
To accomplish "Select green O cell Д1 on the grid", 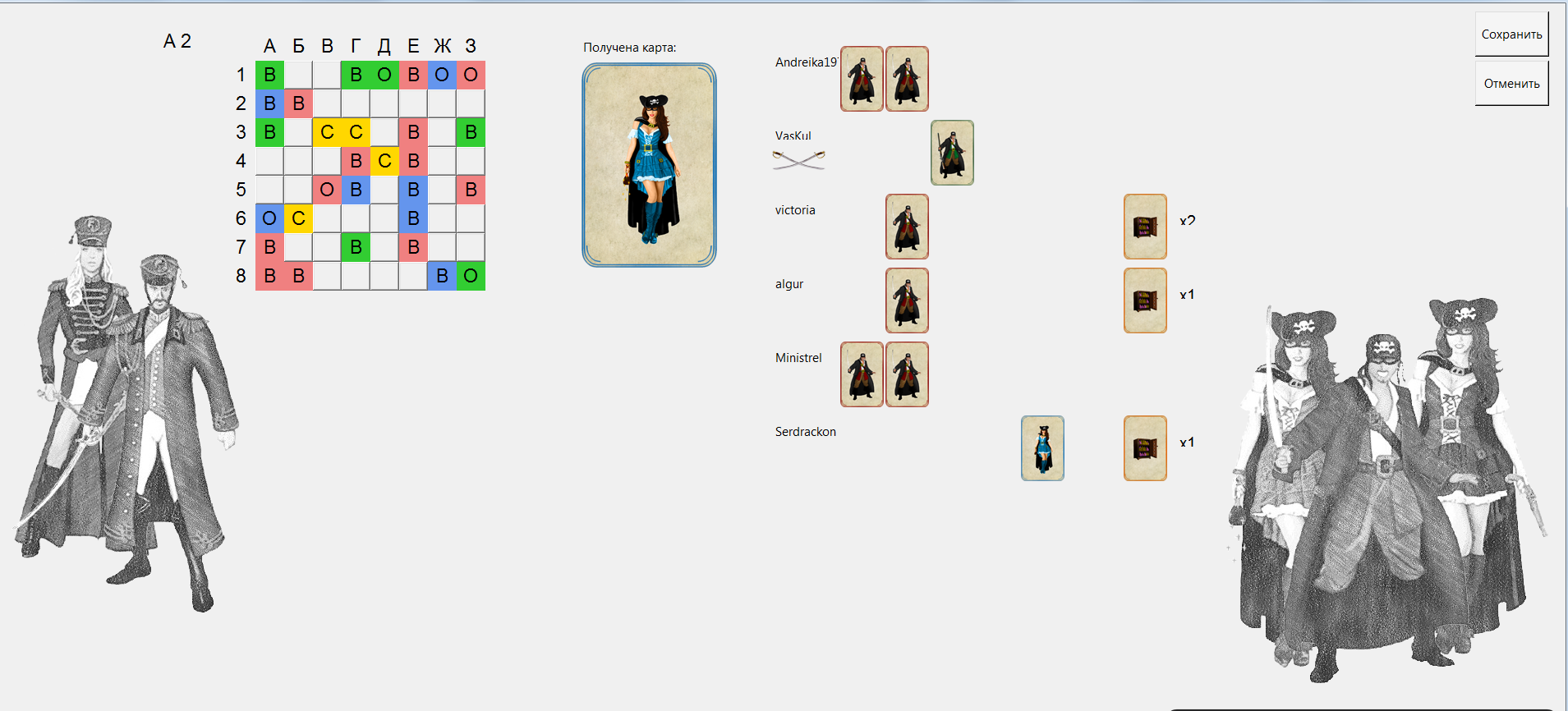I will pyautogui.click(x=384, y=75).
